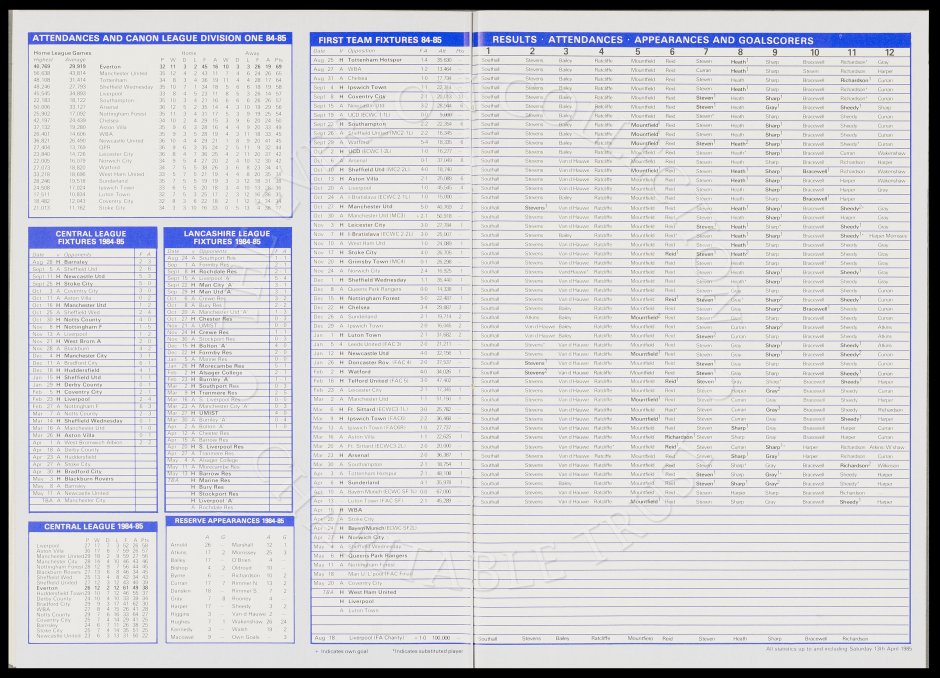Click 'Tottenham' in the Division One table

click(x=113, y=80)
